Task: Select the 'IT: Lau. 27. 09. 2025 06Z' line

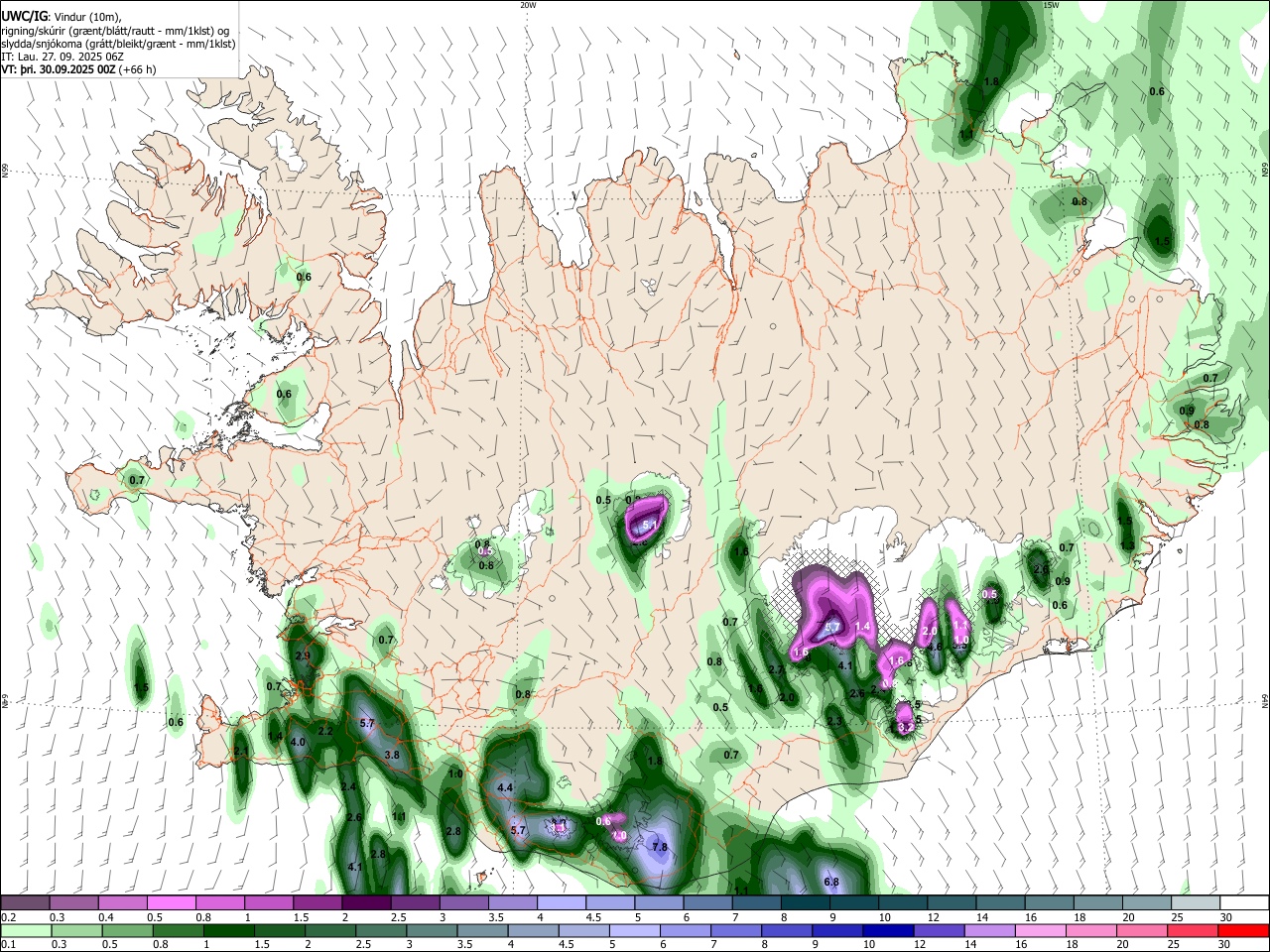Action: (x=61, y=57)
